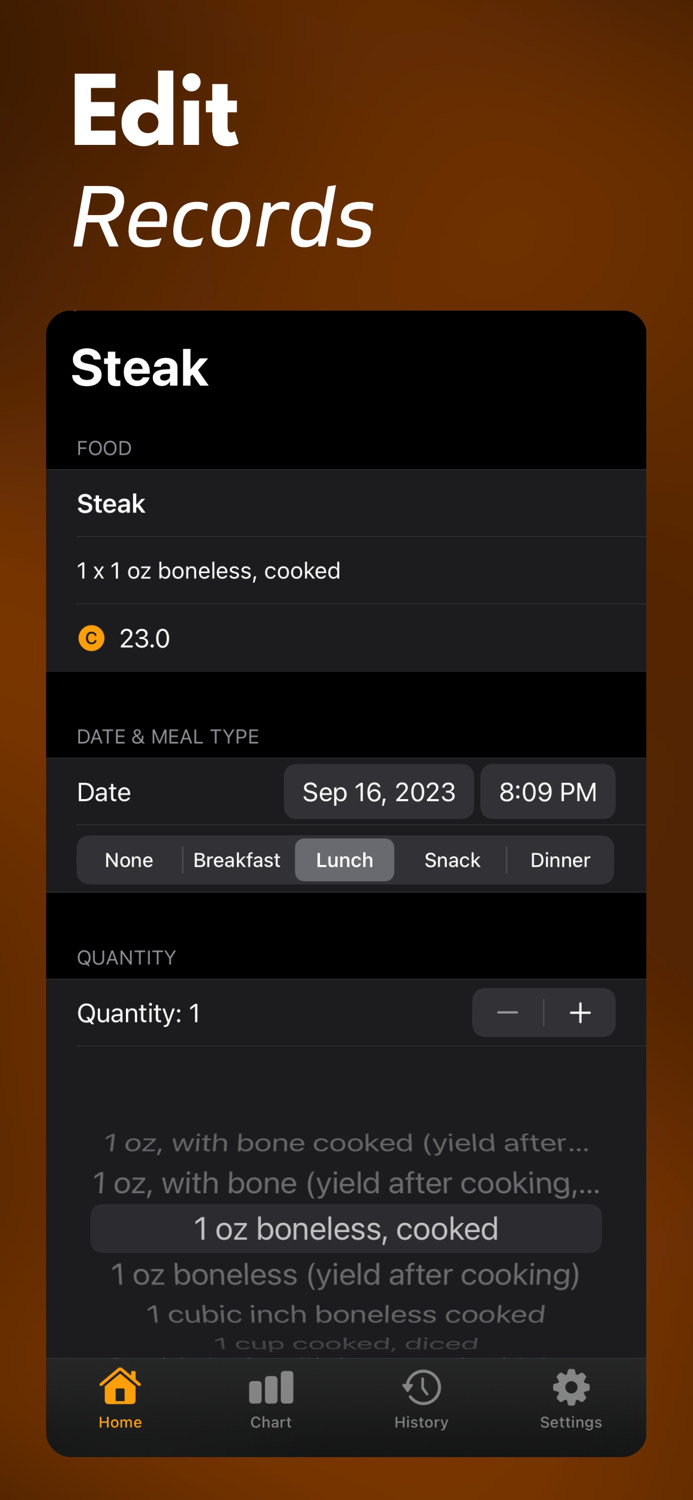This screenshot has width=693, height=1500.
Task: Choose Snack as the meal type
Action: click(x=452, y=860)
